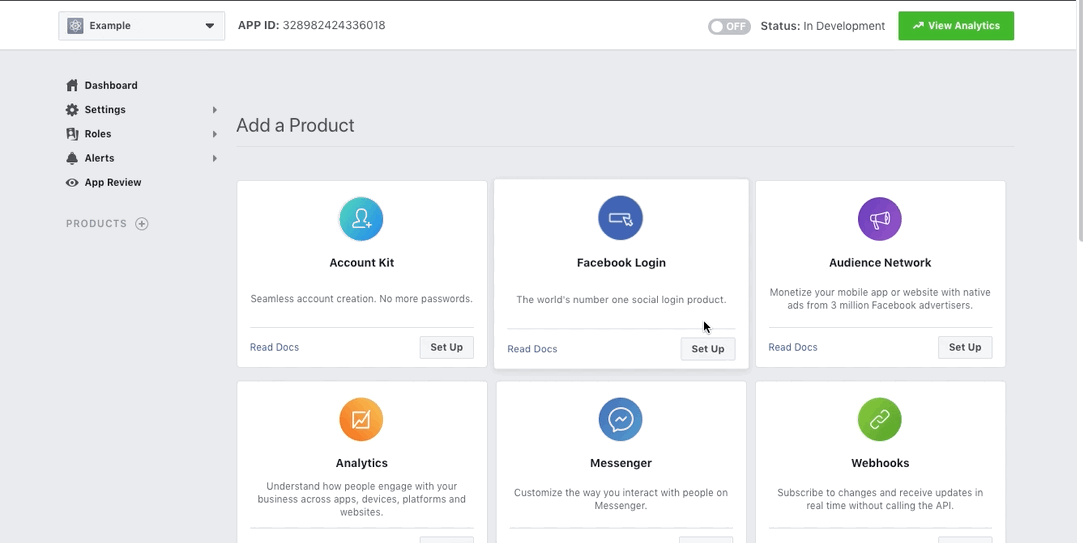Viewport: 1083px width, 543px height.
Task: Click the Facebook Login title text
Action: [x=621, y=263]
